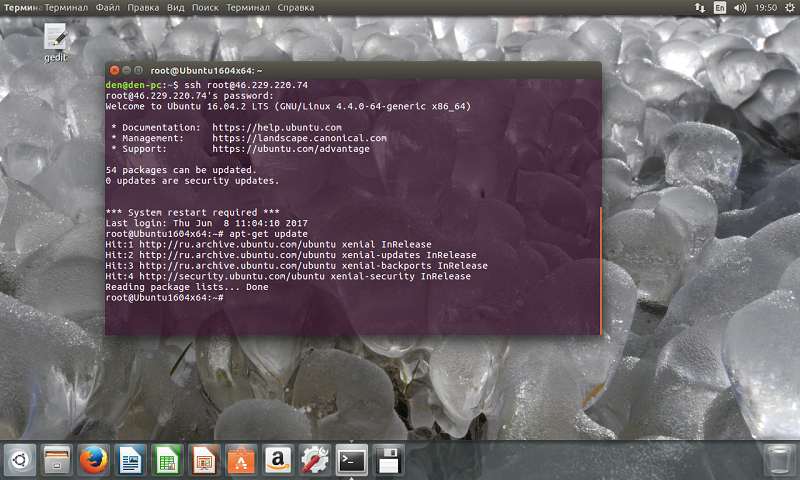This screenshot has width=800, height=480.
Task: Click the terminal title bar text
Action: 206,70
